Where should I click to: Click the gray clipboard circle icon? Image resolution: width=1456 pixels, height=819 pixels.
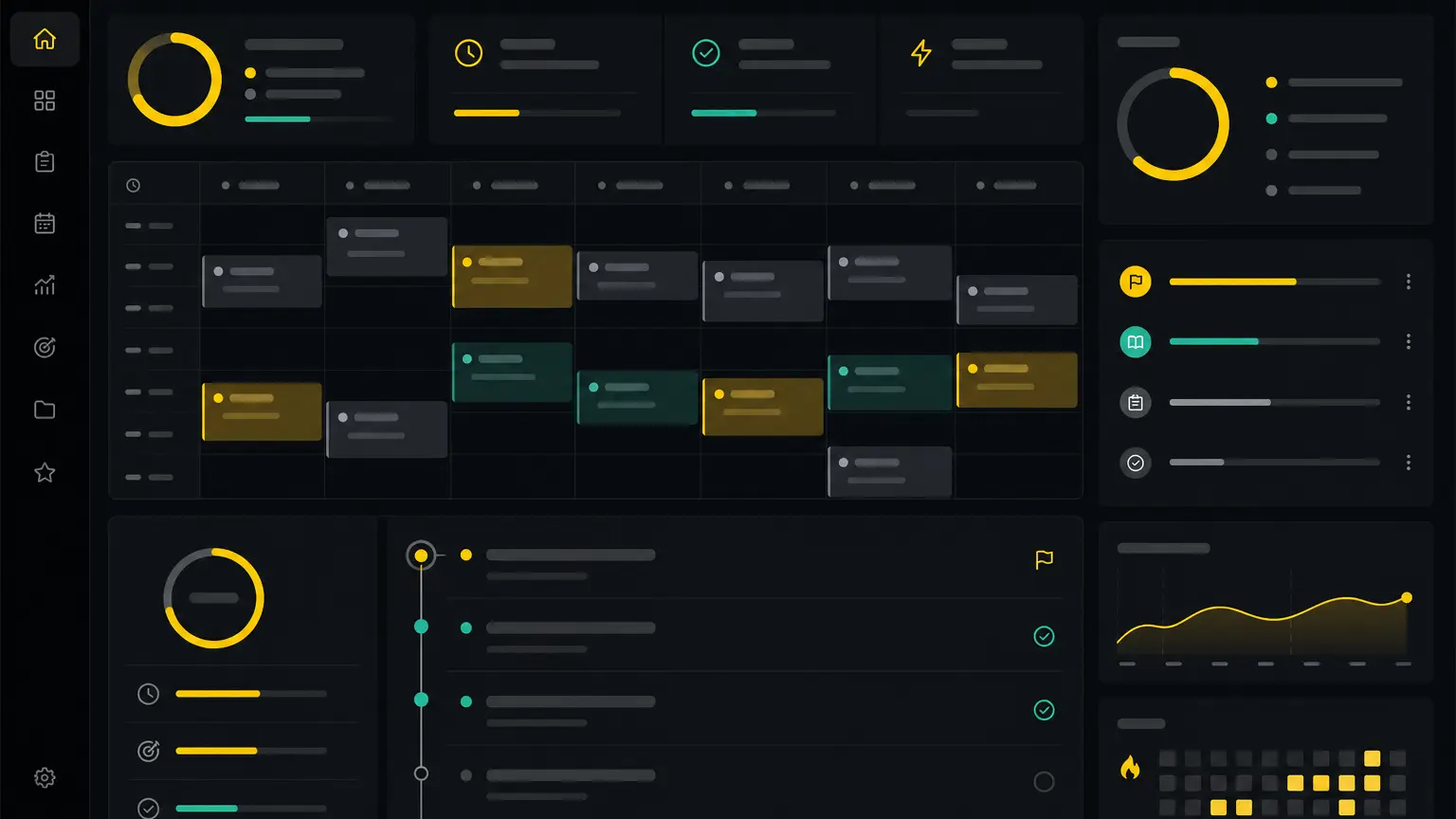(1136, 403)
